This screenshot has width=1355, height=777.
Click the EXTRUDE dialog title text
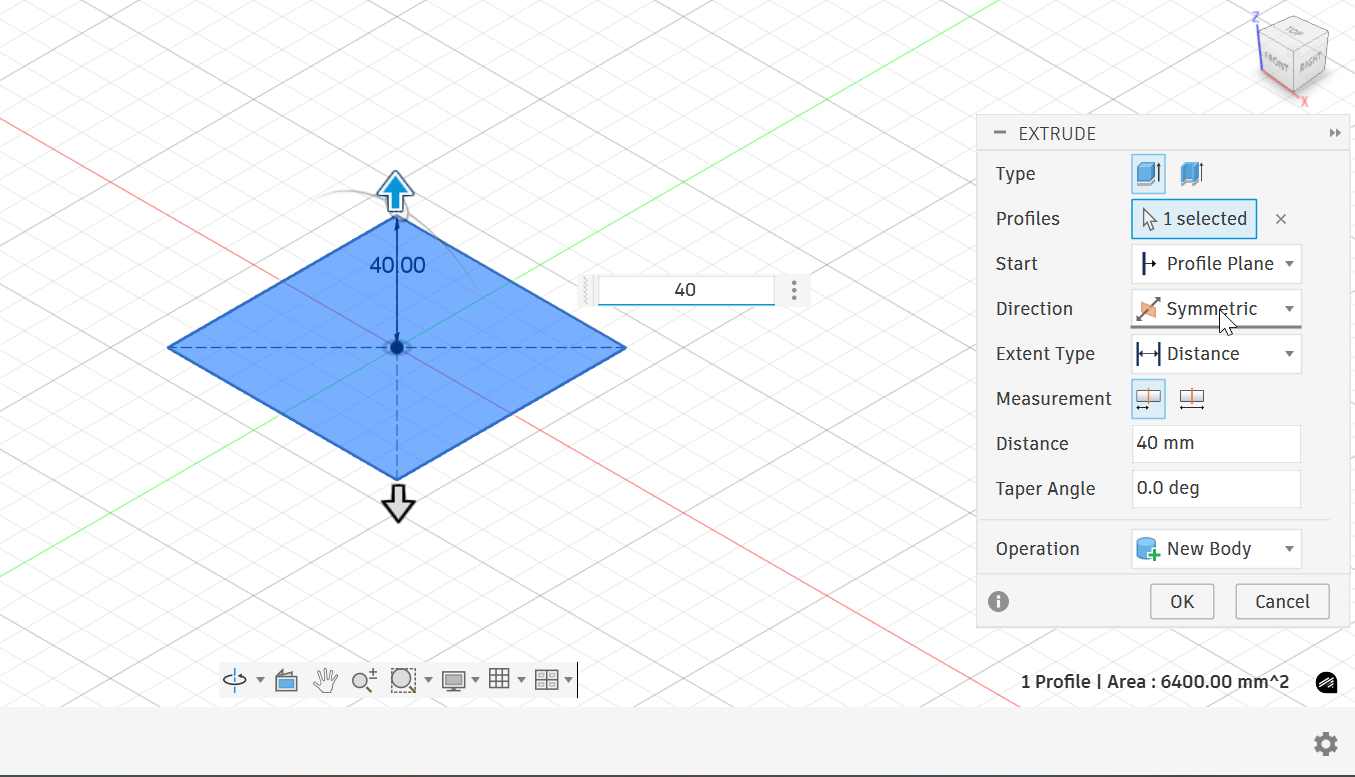coord(1057,134)
